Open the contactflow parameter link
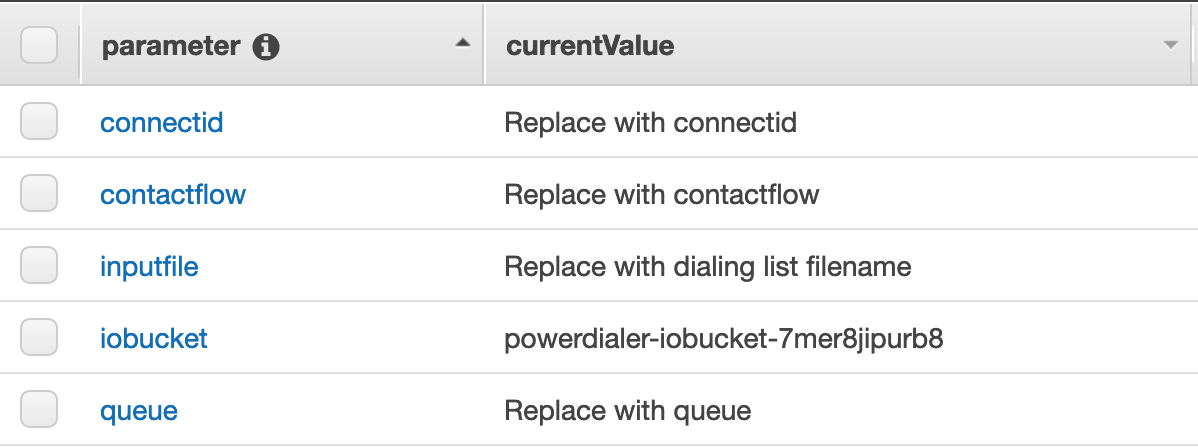 [x=173, y=194]
